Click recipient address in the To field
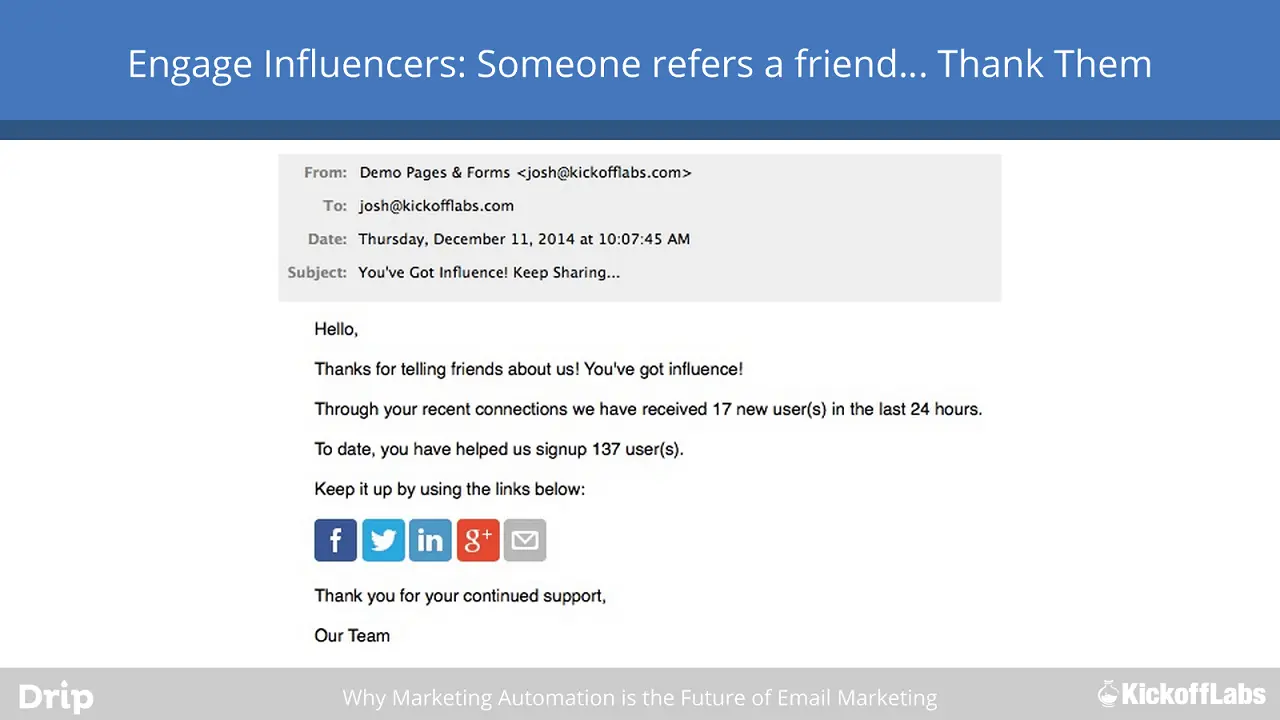 coord(436,206)
